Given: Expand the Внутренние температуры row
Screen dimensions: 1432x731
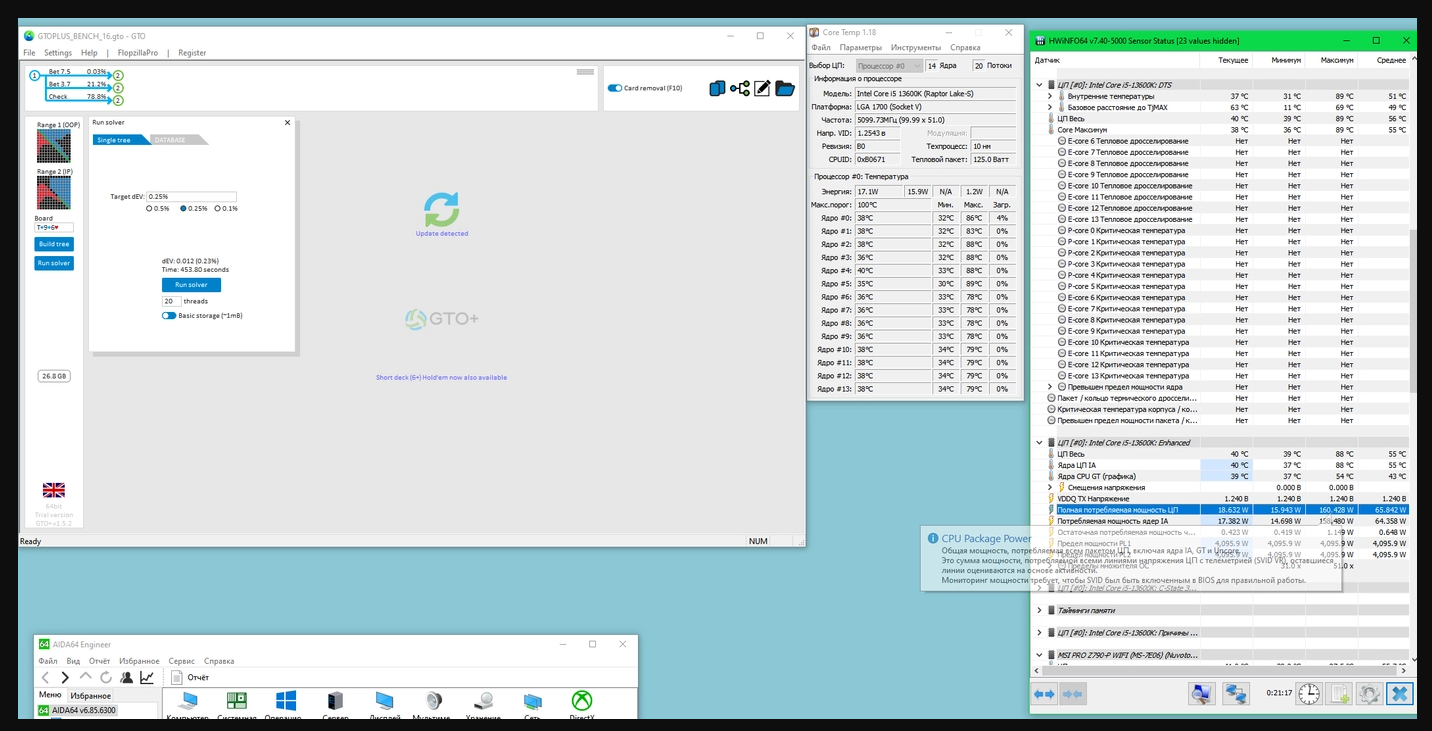Looking at the screenshot, I should click(x=1050, y=96).
